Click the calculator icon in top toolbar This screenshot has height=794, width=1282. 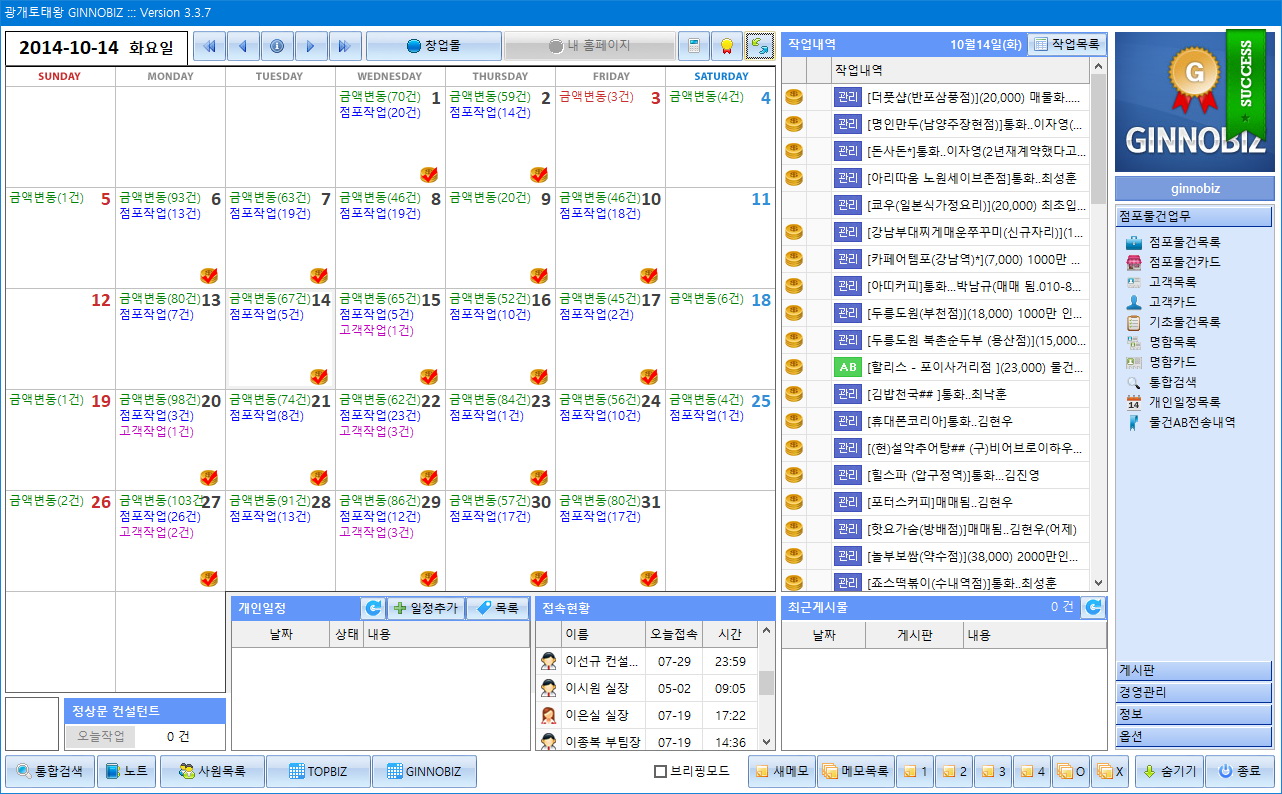point(693,46)
